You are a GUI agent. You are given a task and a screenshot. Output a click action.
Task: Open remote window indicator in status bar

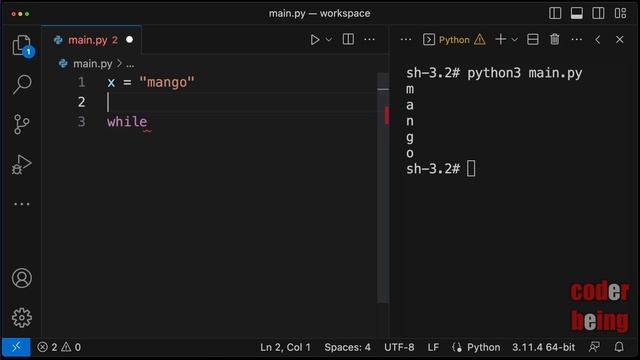click(16, 347)
